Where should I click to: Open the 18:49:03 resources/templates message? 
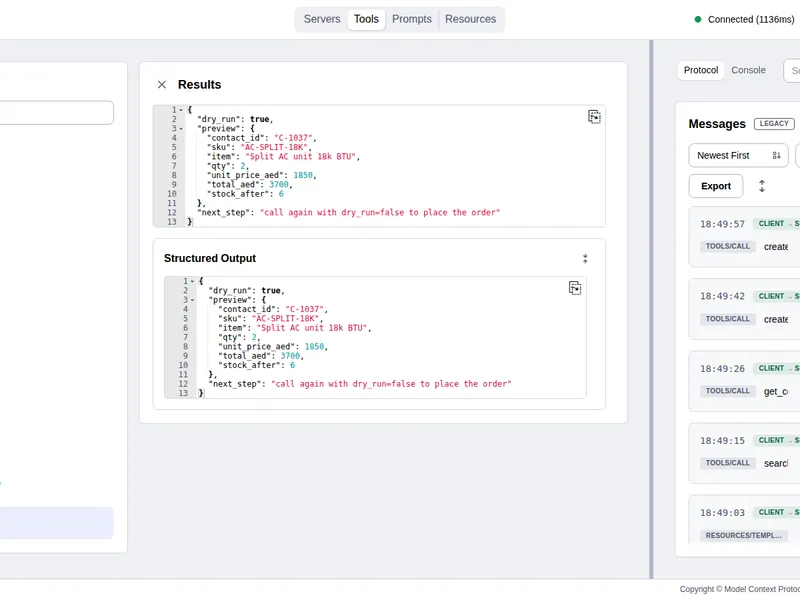(744, 519)
